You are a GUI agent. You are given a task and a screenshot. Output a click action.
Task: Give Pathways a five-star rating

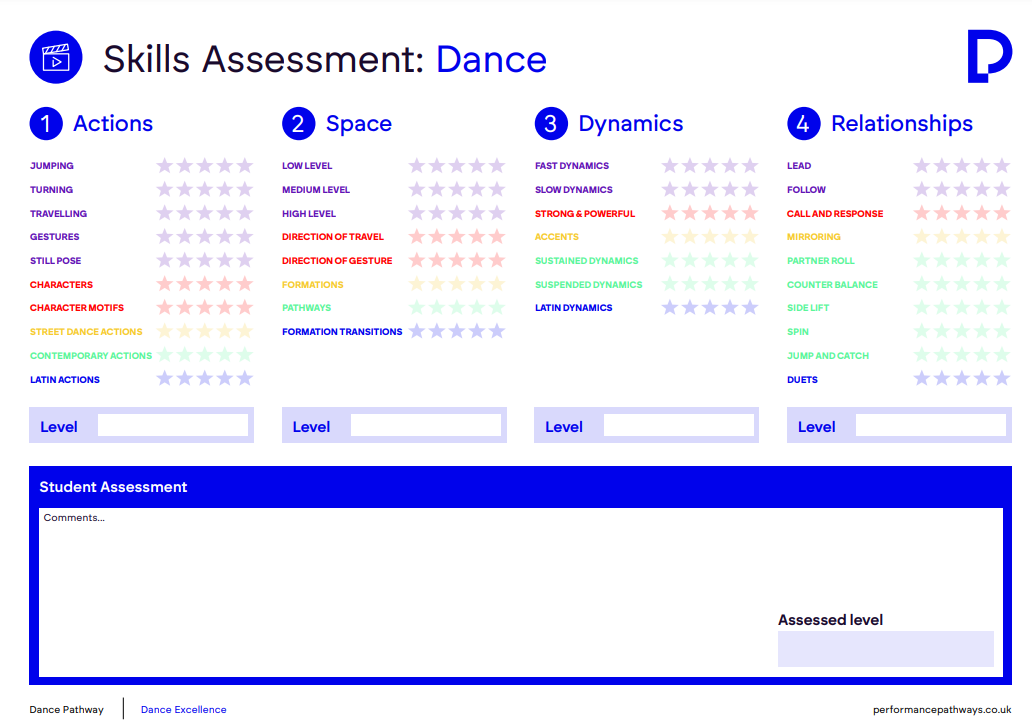point(497,307)
